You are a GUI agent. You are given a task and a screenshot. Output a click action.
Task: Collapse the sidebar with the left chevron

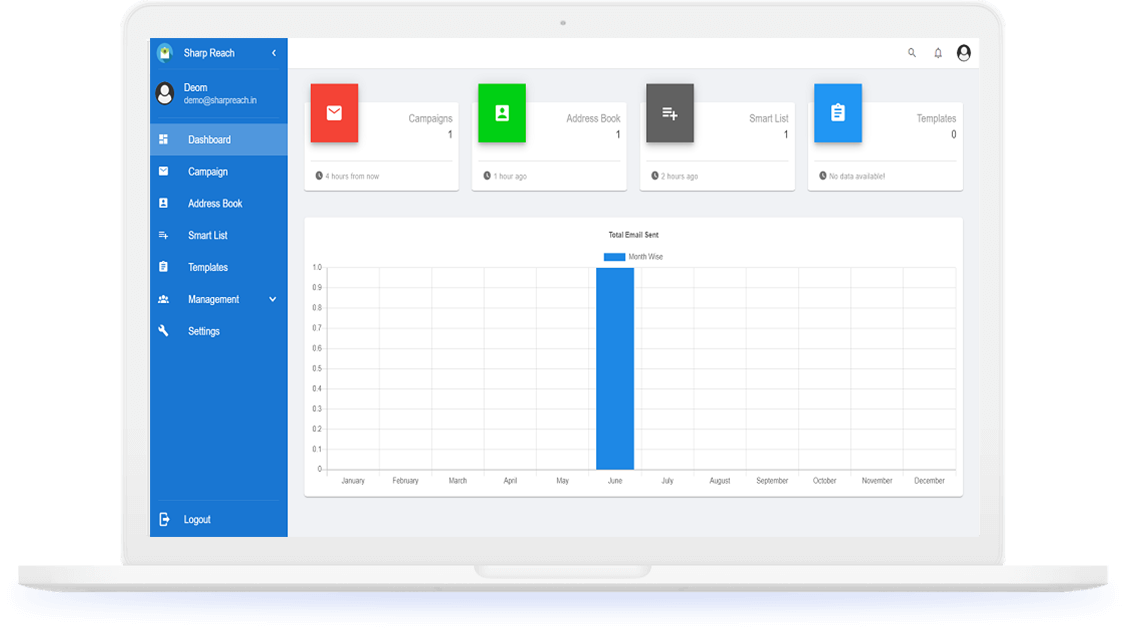[x=273, y=53]
